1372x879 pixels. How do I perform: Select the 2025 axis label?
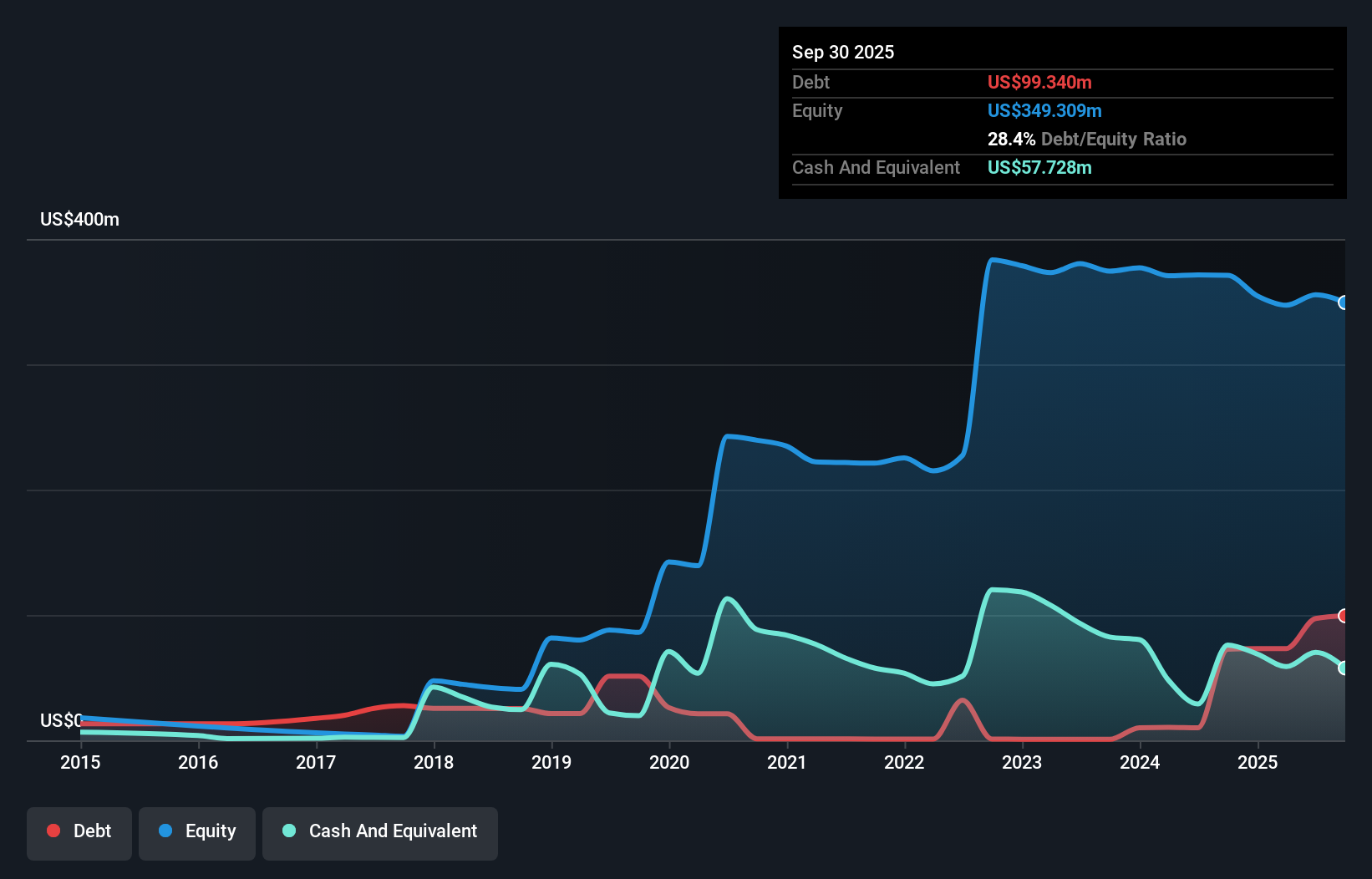pyautogui.click(x=1258, y=762)
